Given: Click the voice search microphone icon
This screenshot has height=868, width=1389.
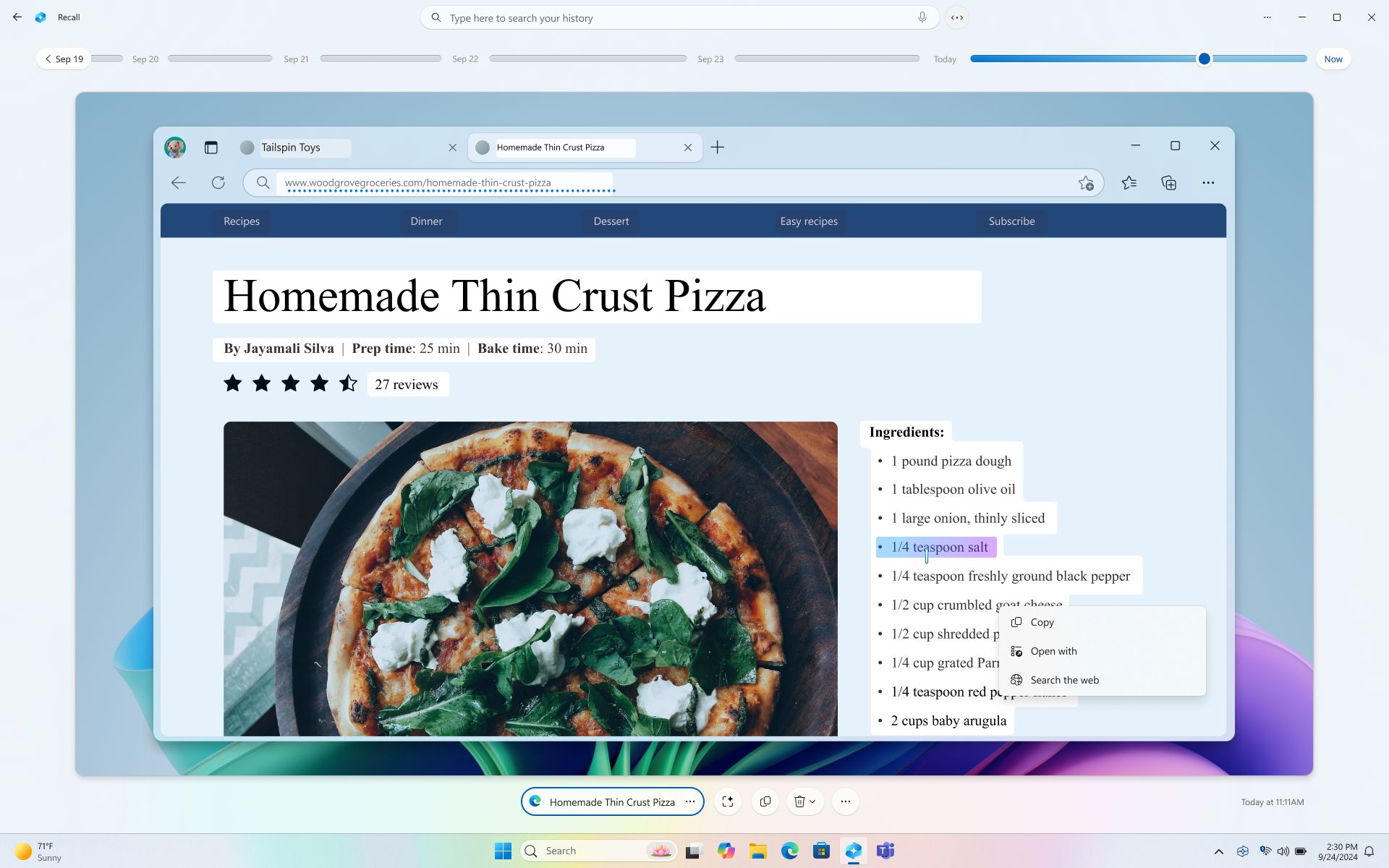Looking at the screenshot, I should point(921,17).
